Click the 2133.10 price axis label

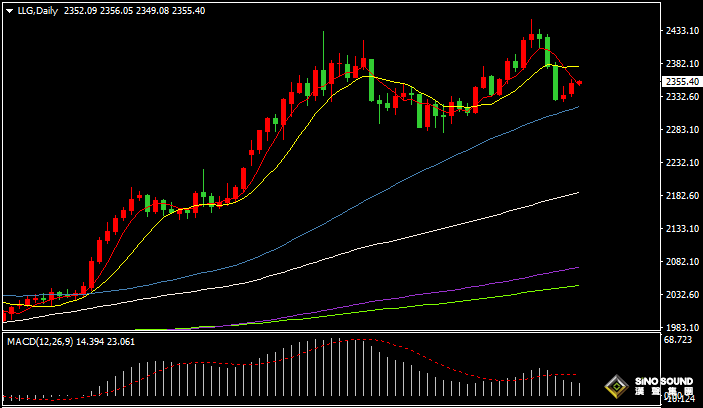(x=682, y=229)
